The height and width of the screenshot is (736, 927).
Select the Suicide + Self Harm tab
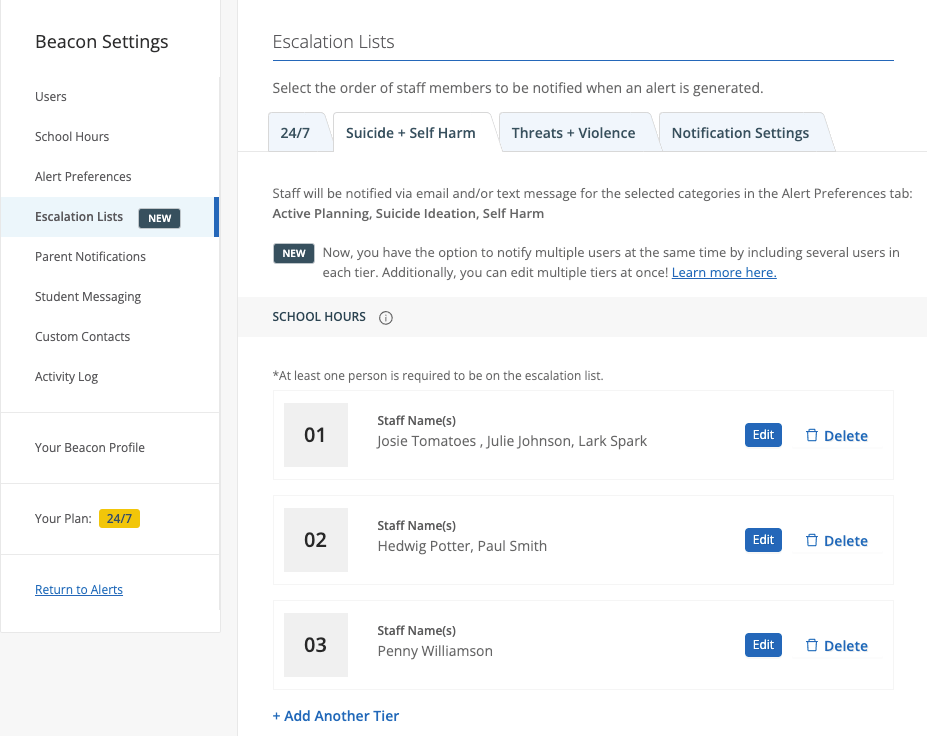pos(411,132)
